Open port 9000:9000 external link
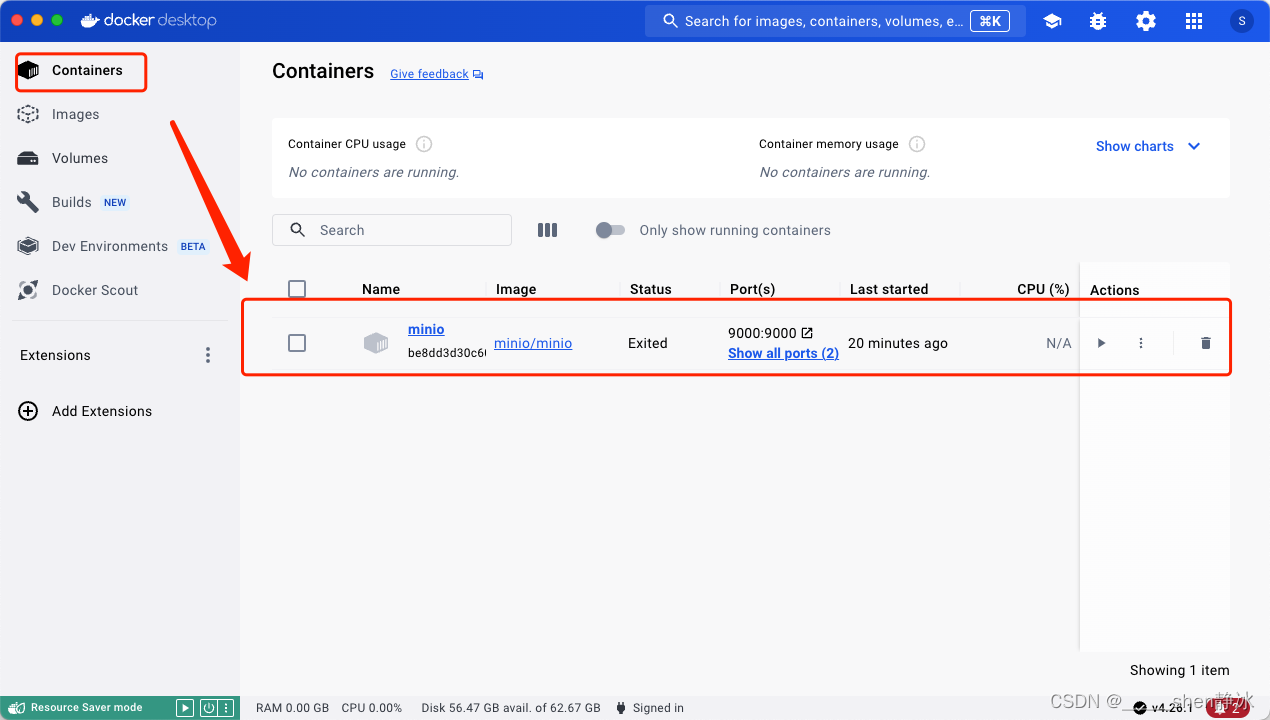 point(807,333)
